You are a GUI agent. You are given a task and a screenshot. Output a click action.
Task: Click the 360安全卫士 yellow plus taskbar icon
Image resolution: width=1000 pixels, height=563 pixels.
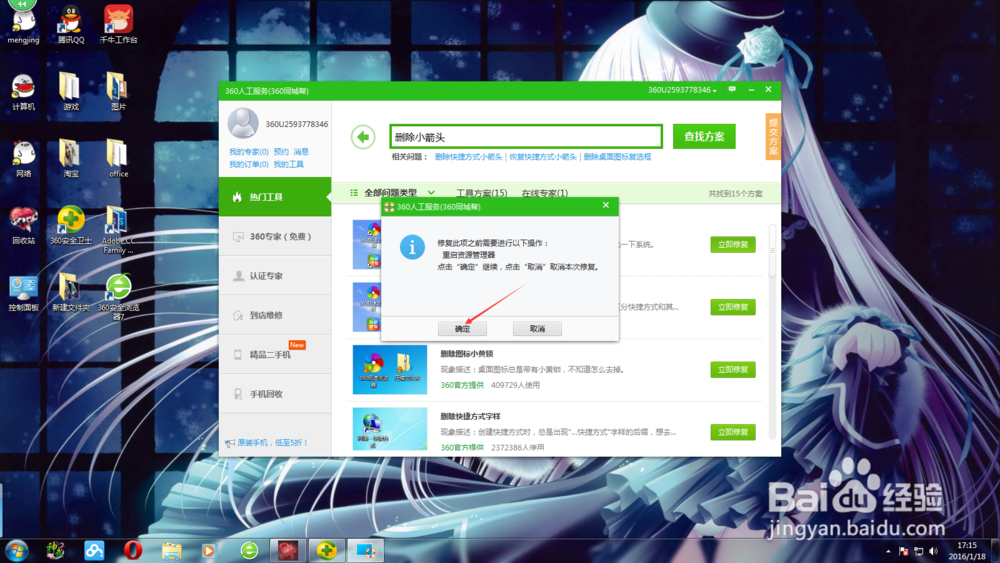pyautogui.click(x=327, y=550)
